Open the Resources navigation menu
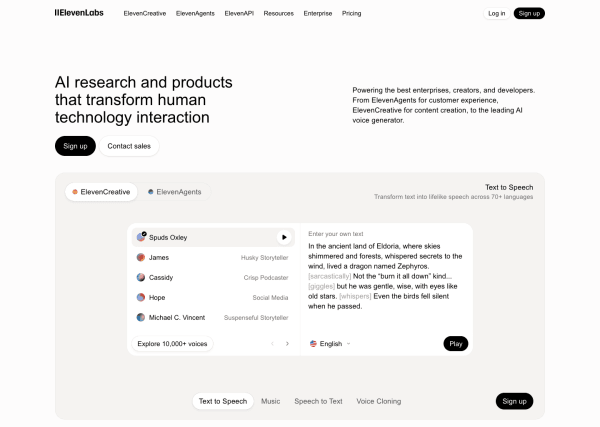600x427 pixels. (x=279, y=13)
